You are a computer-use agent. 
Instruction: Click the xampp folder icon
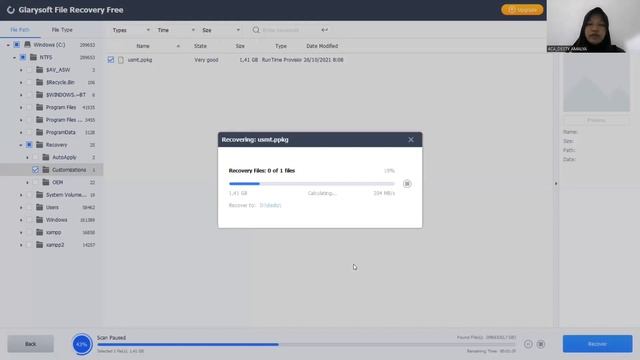40,232
